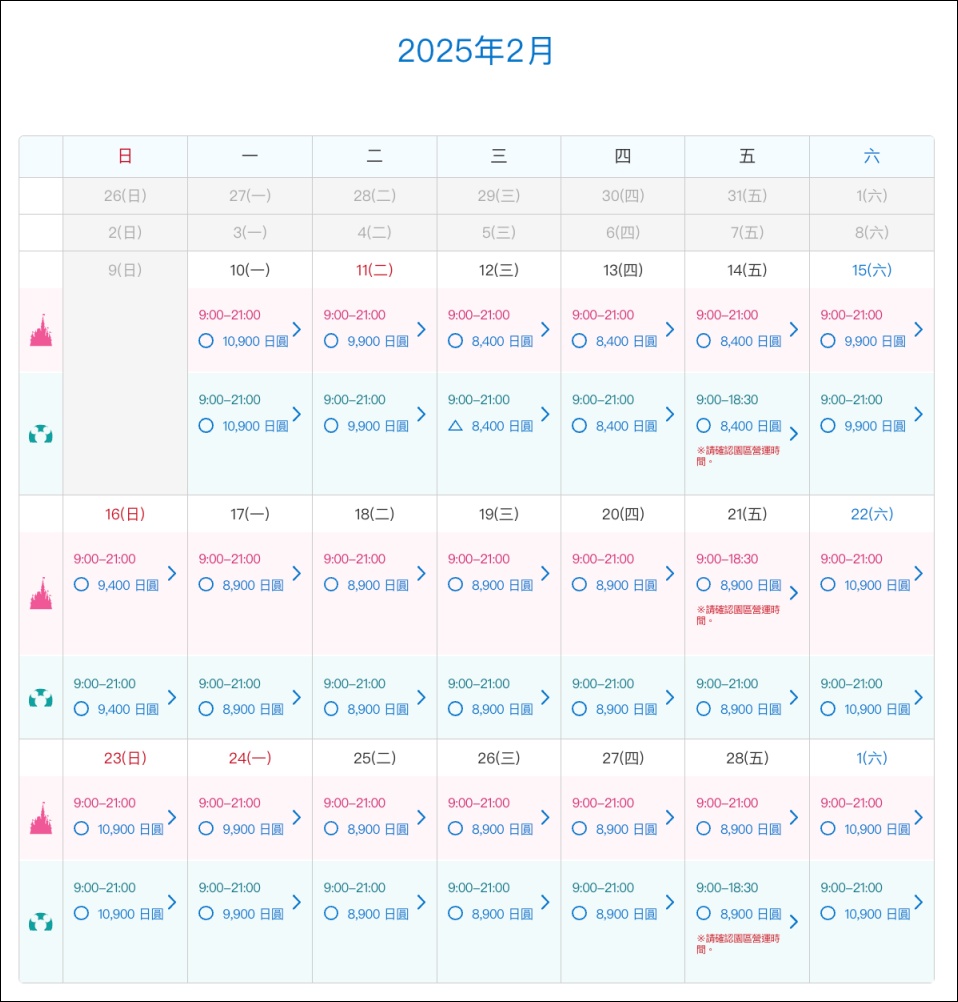Open the arrow for DisneySea Feb 14 18:30 closing
Screen dimensions: 958x1002
(794, 433)
